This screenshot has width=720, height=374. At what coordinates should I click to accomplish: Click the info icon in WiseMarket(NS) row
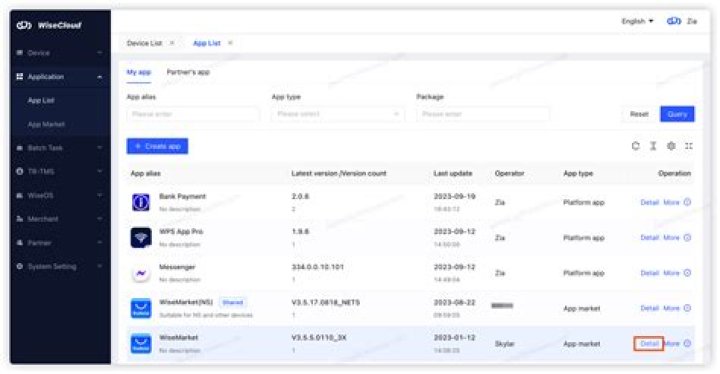tap(687, 308)
